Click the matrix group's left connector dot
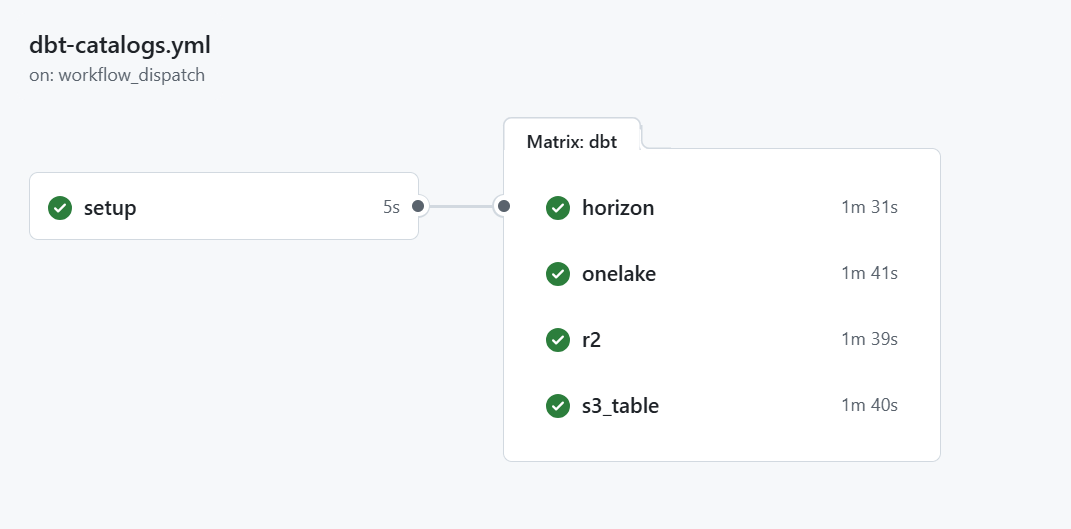This screenshot has width=1071, height=529. click(504, 206)
